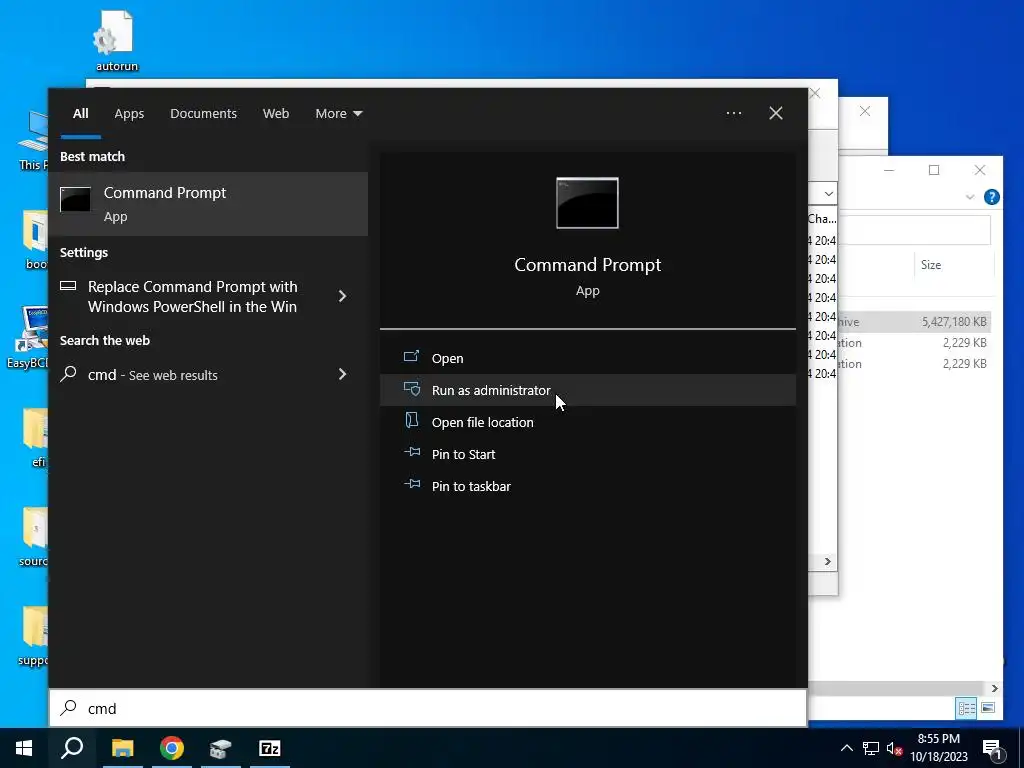Switch to the Apps search tab
This screenshot has height=768, width=1024.
pyautogui.click(x=129, y=113)
